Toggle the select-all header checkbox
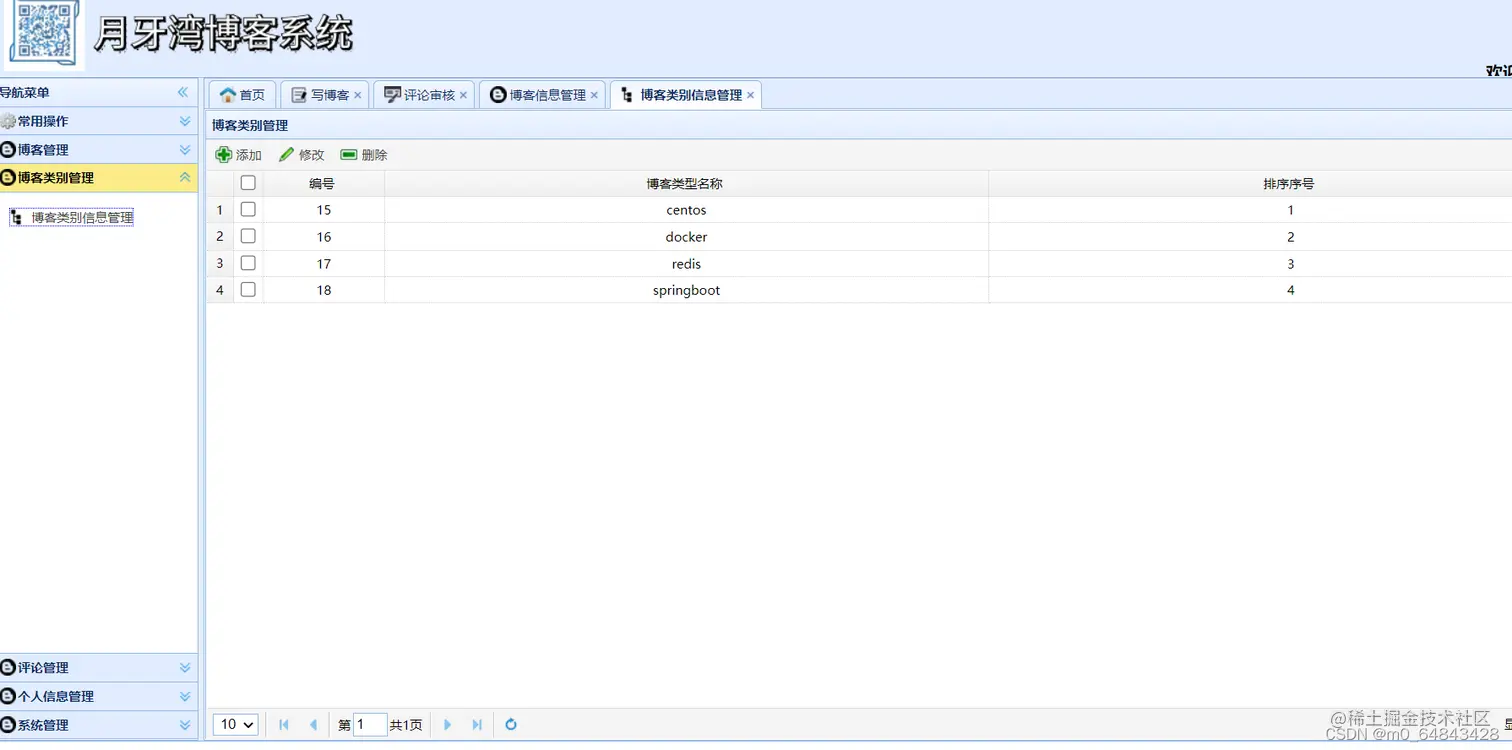 point(248,183)
